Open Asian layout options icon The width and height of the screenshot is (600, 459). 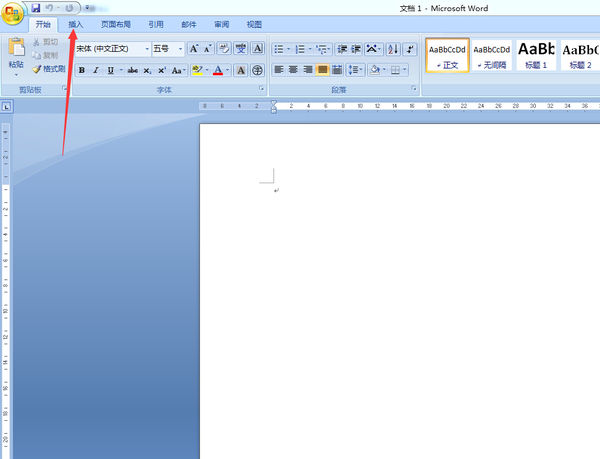tap(373, 49)
